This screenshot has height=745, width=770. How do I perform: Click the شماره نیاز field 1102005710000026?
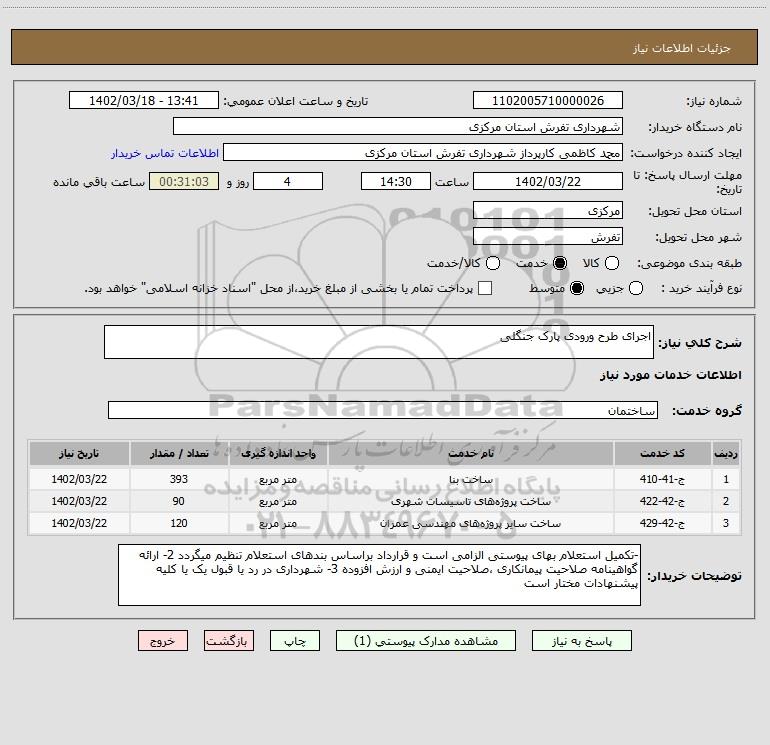coord(548,101)
